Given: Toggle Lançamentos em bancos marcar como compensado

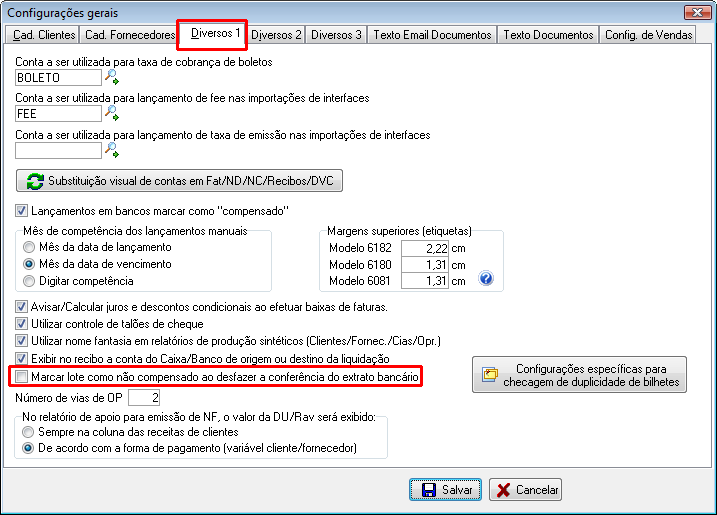Looking at the screenshot, I should pos(21,211).
